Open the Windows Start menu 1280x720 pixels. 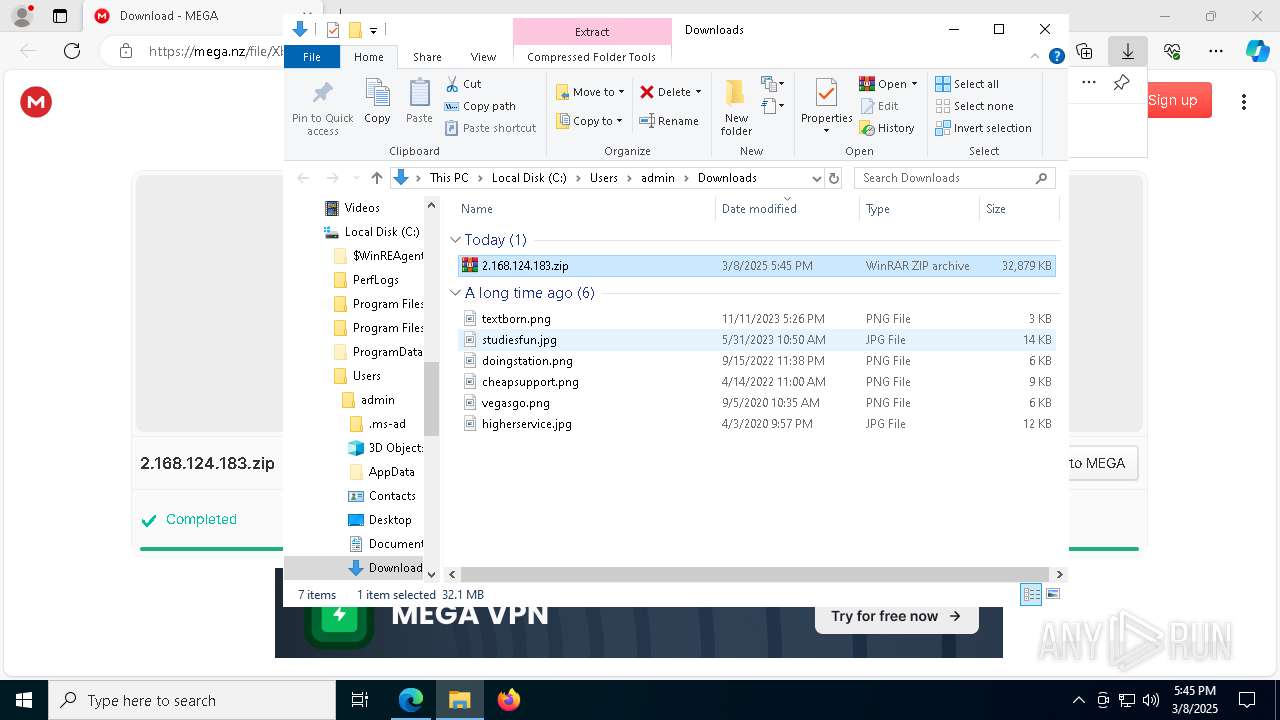[24, 700]
